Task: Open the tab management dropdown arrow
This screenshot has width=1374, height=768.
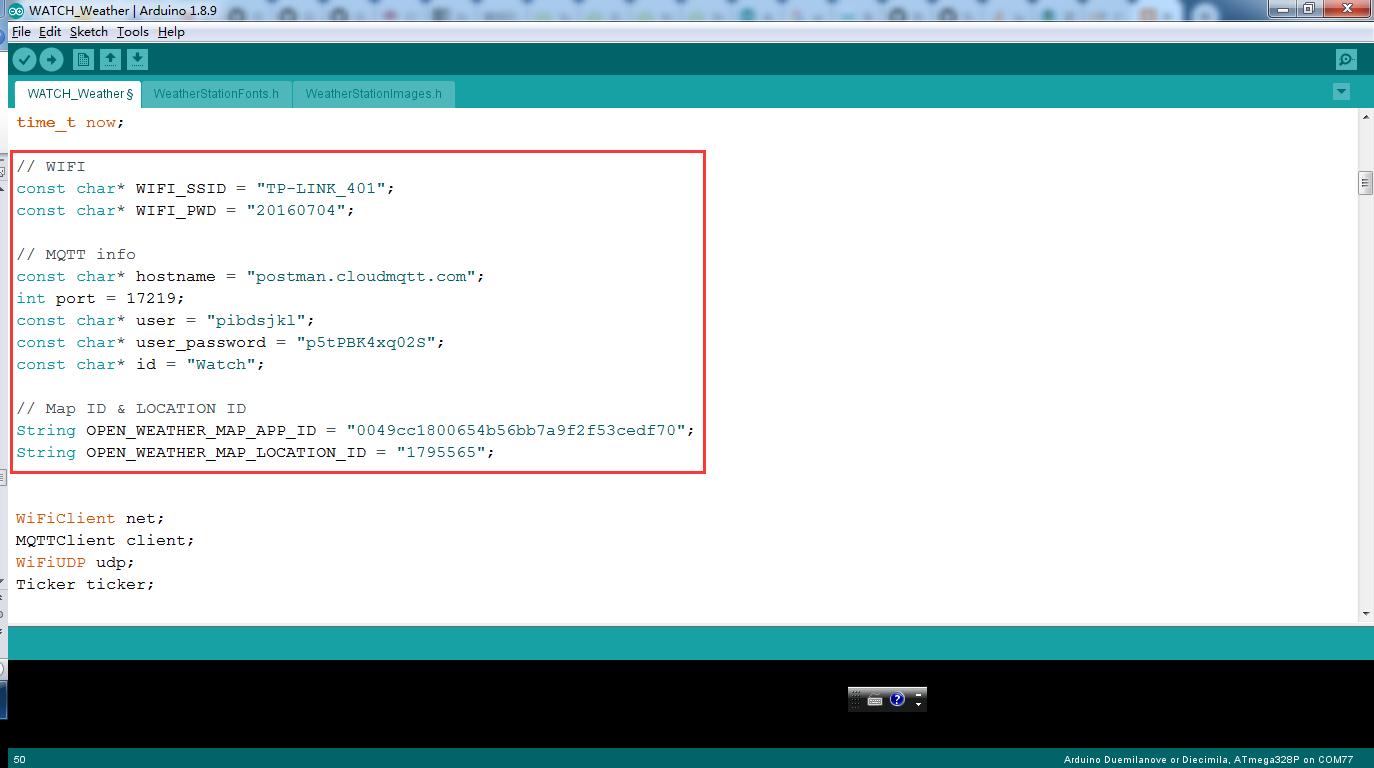Action: (x=1342, y=92)
